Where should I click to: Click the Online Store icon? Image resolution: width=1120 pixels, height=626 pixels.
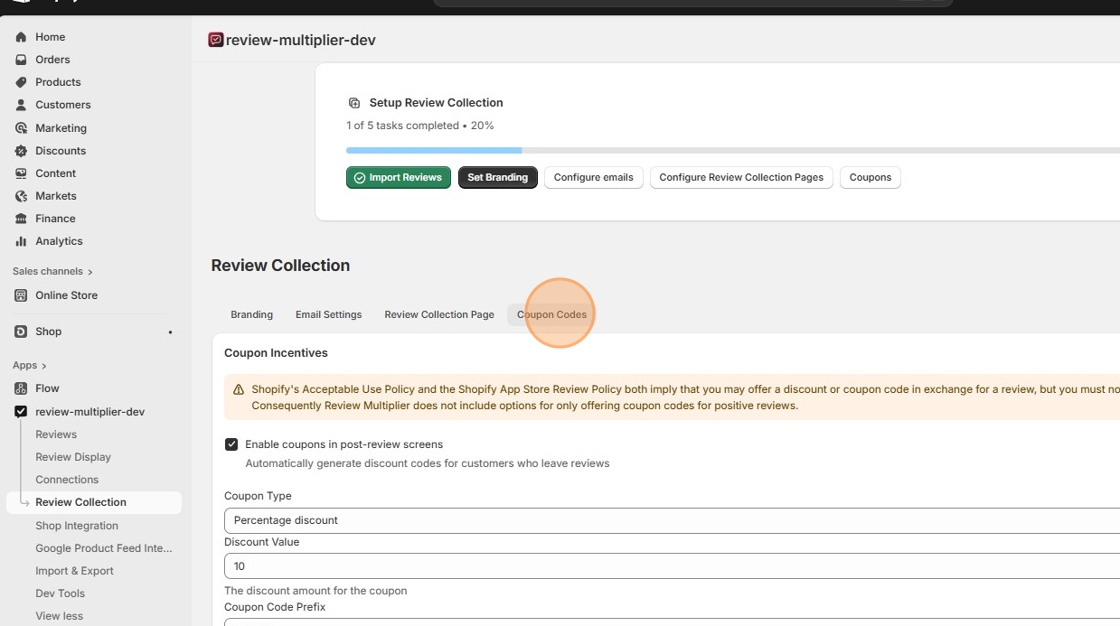(x=21, y=295)
